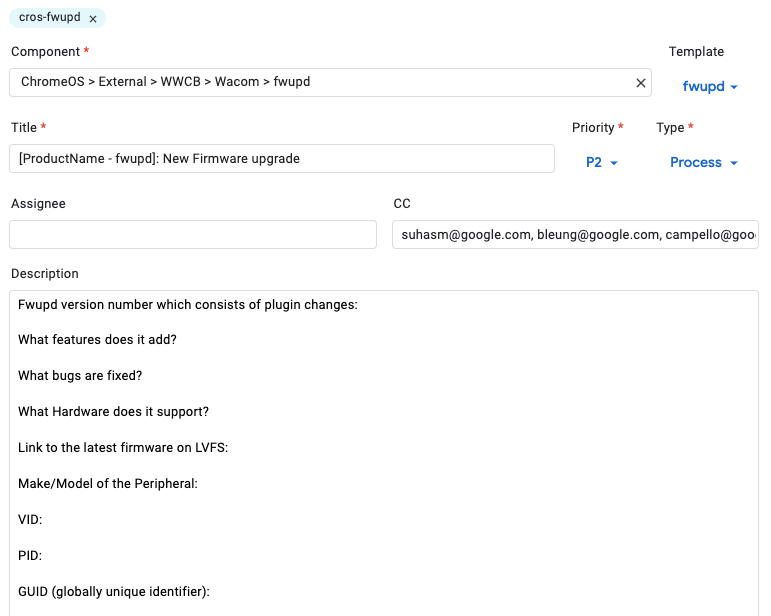The width and height of the screenshot is (771, 616).
Task: Clear the Component field using the x icon
Action: 640,82
